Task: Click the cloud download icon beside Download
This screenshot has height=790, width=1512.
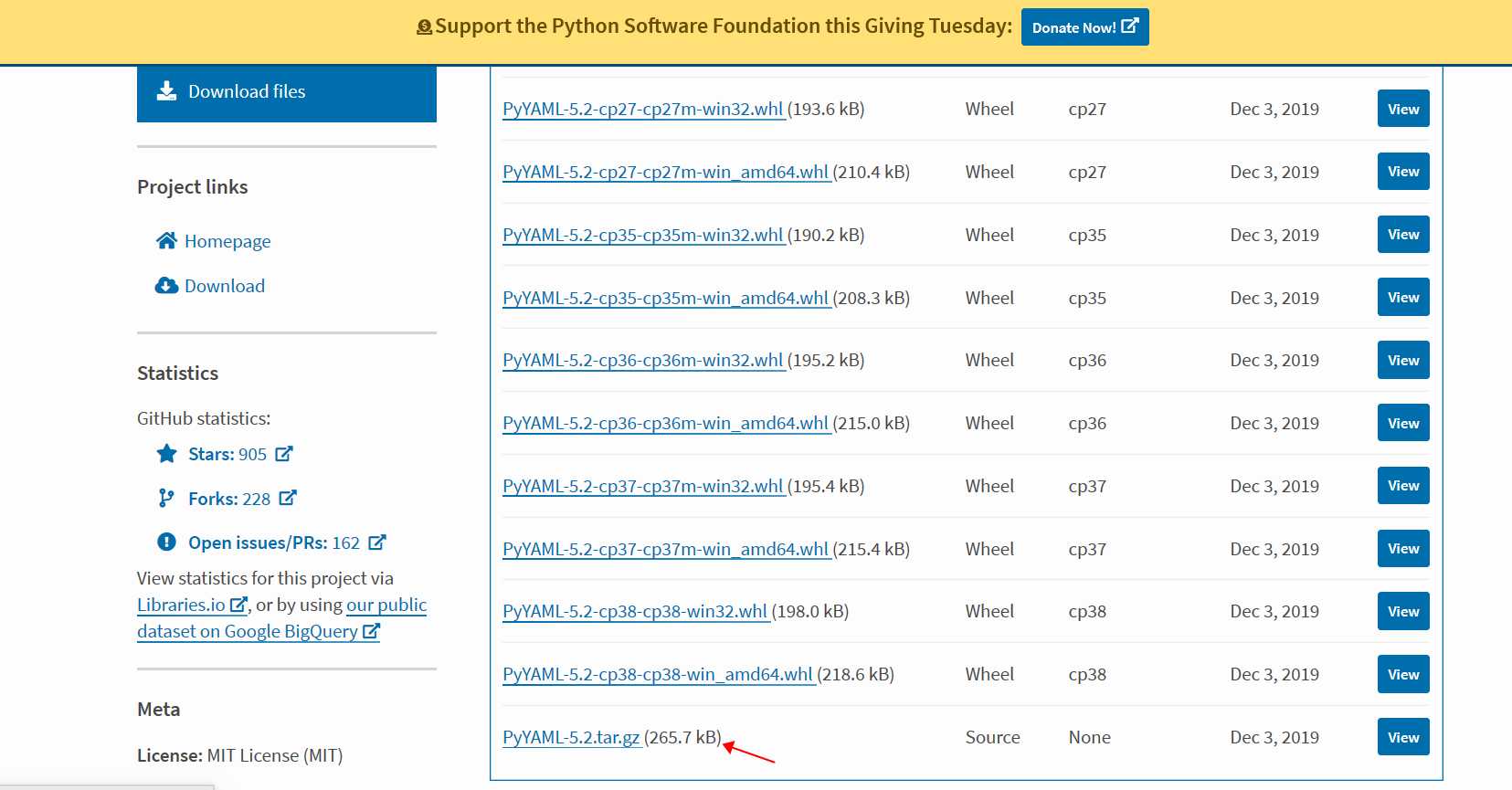Action: point(166,286)
